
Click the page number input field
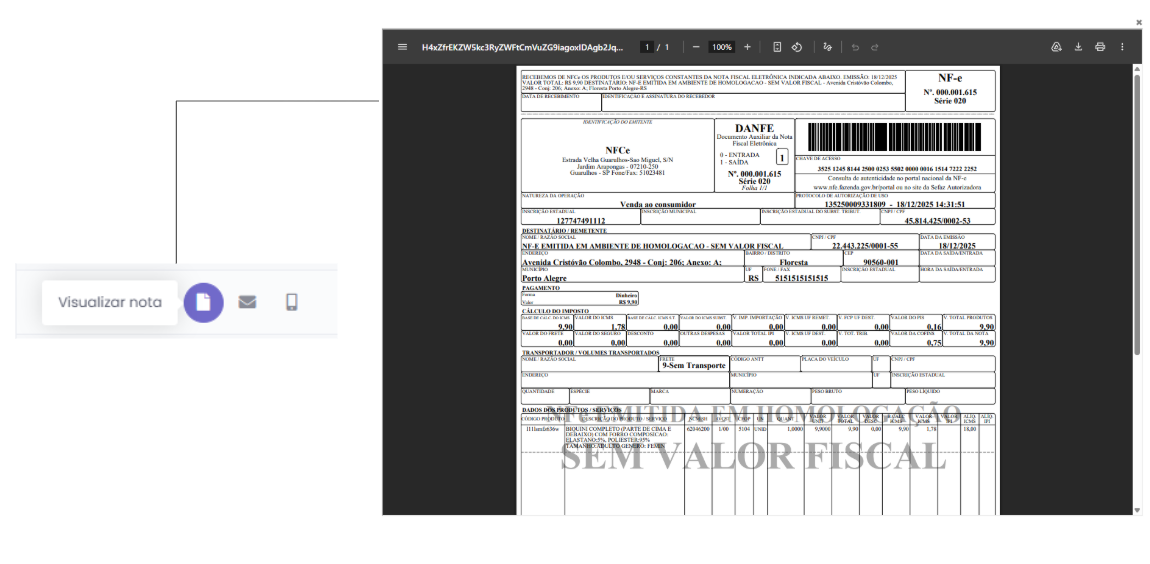click(647, 47)
